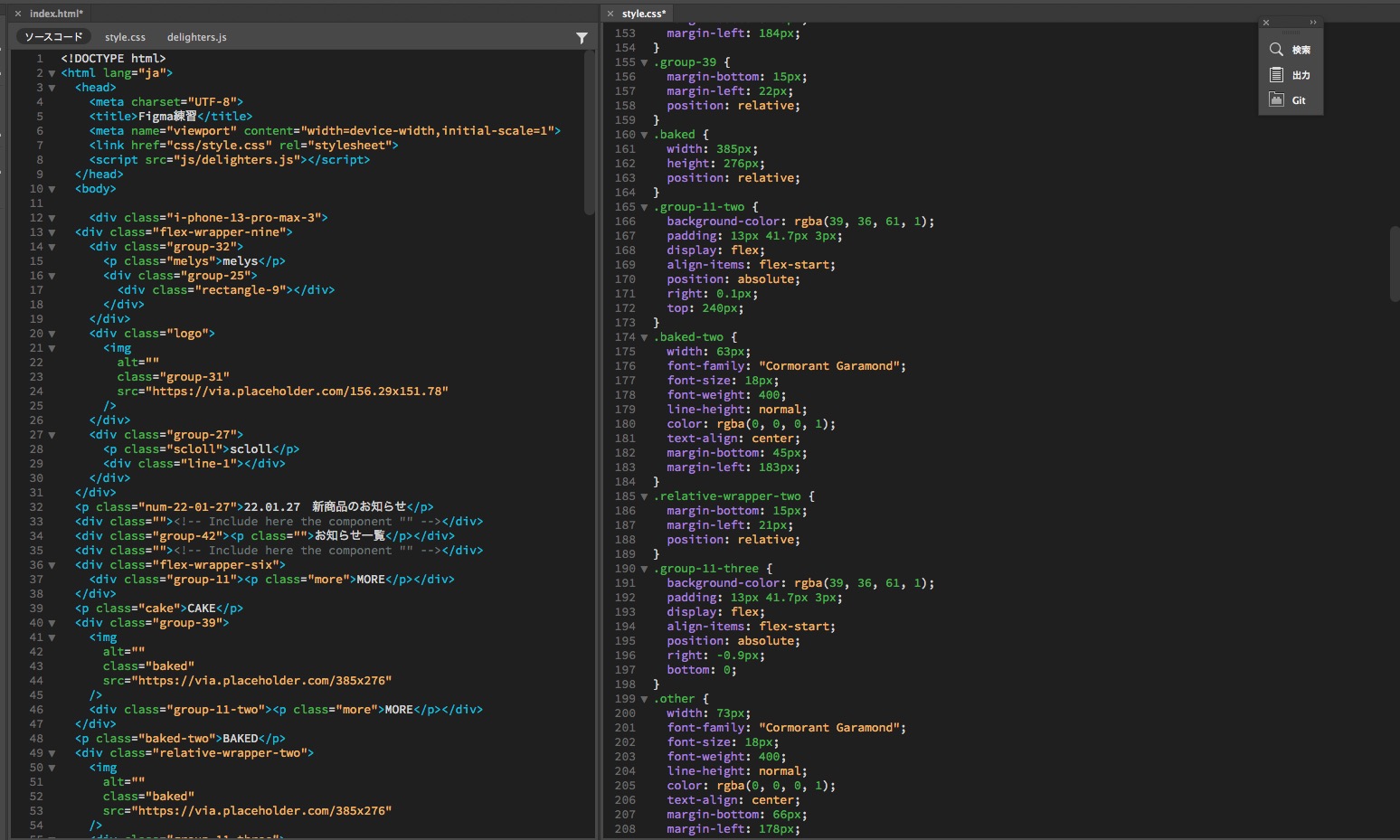Click the text 新商品のお知らせ on line 32
Image resolution: width=1400 pixels, height=840 pixels.
coord(359,507)
